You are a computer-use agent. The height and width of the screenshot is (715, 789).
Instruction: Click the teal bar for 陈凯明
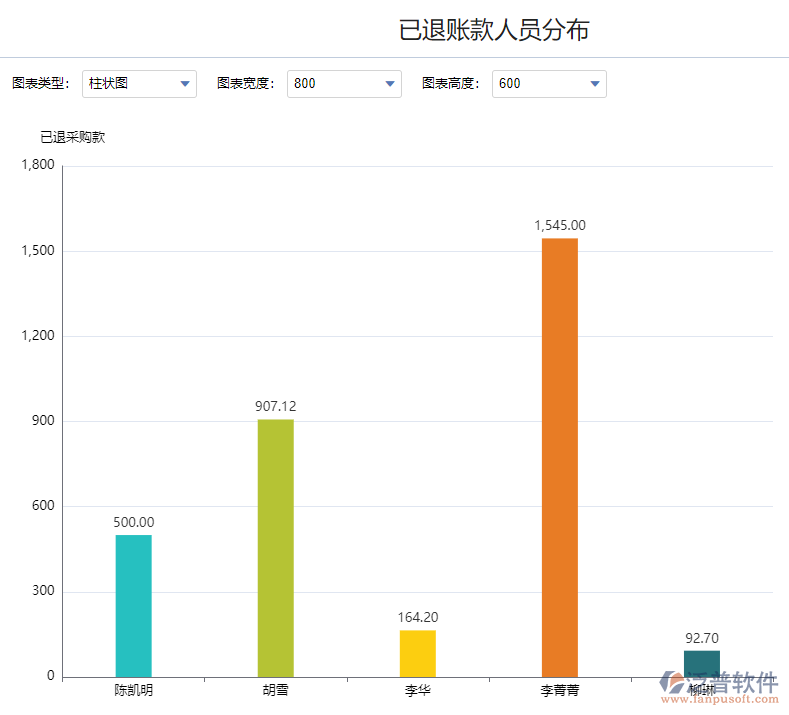pos(133,605)
